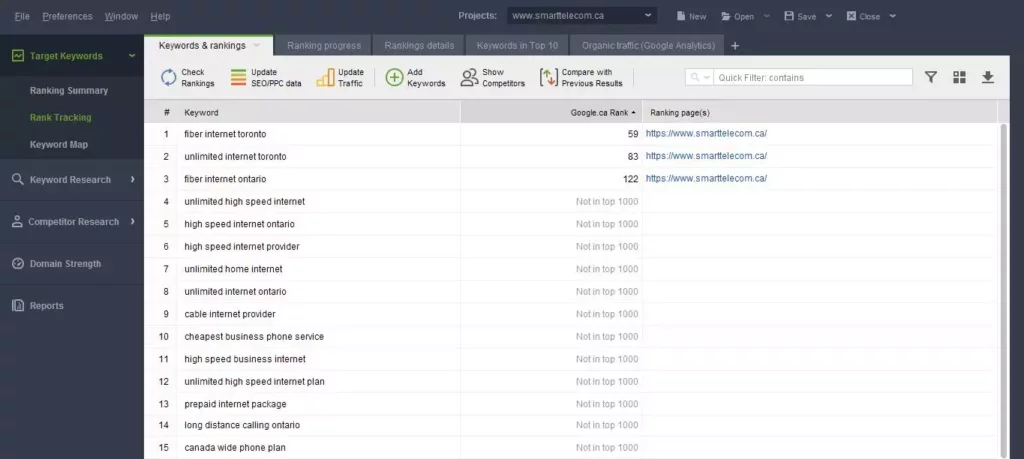Add a new tab with plus icon
The image size is (1024, 459).
[x=735, y=46]
